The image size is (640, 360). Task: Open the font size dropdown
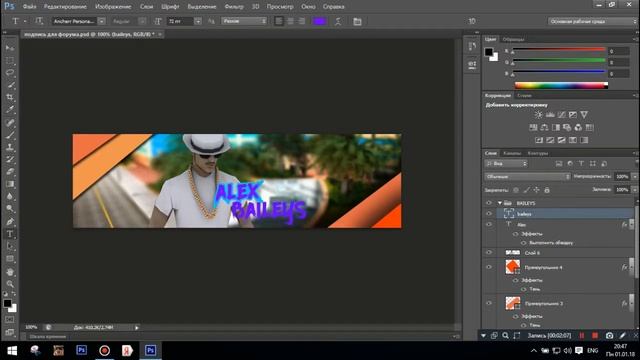click(x=198, y=21)
